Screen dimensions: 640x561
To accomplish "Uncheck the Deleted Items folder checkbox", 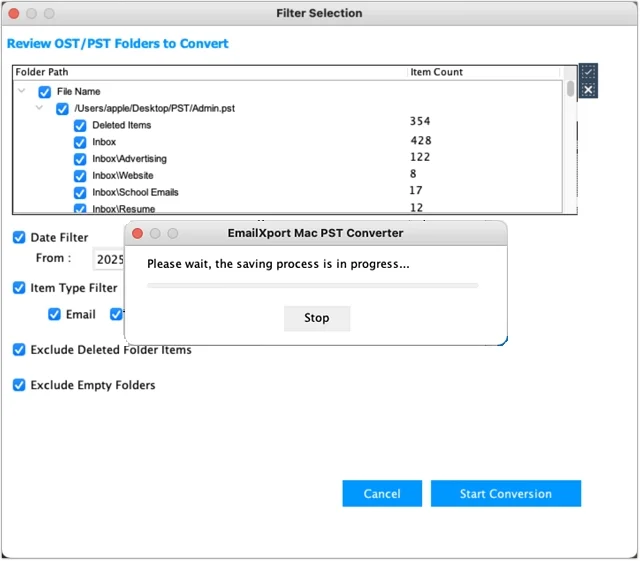I will tap(80, 125).
